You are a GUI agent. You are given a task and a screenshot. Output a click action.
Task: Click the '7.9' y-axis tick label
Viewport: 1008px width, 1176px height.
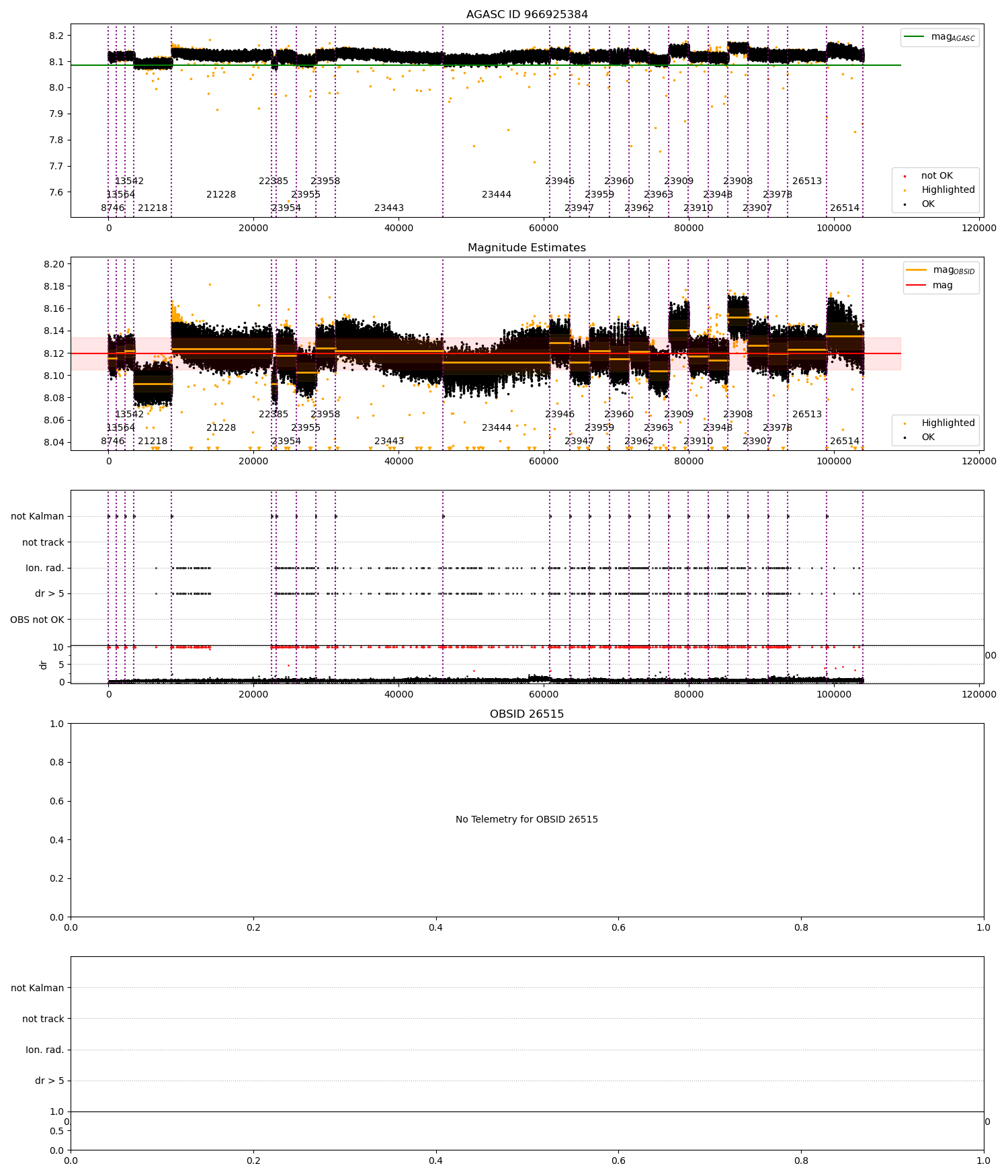[58, 114]
